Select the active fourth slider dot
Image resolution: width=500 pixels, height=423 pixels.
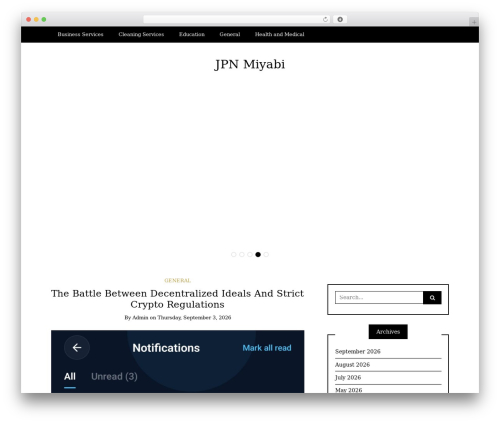point(258,254)
